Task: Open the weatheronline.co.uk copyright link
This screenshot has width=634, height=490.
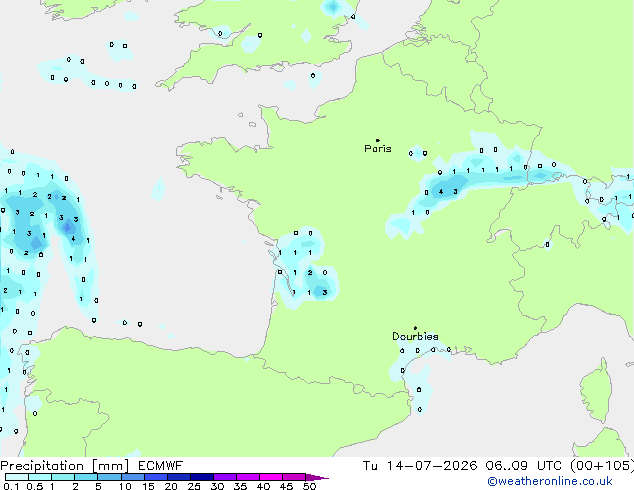Action: coord(550,481)
